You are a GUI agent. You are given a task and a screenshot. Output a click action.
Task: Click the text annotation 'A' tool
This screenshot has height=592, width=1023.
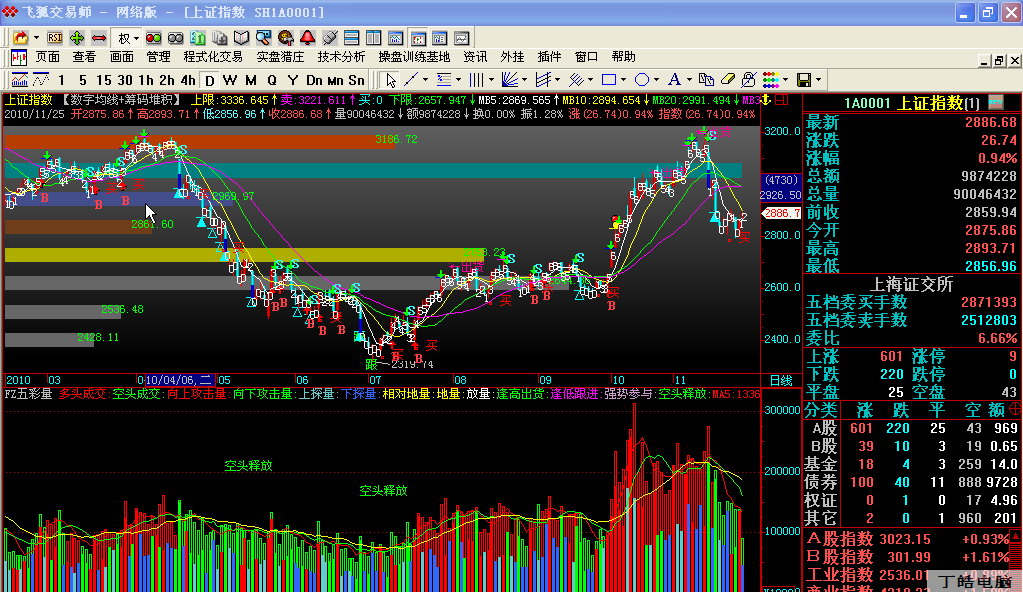click(674, 79)
